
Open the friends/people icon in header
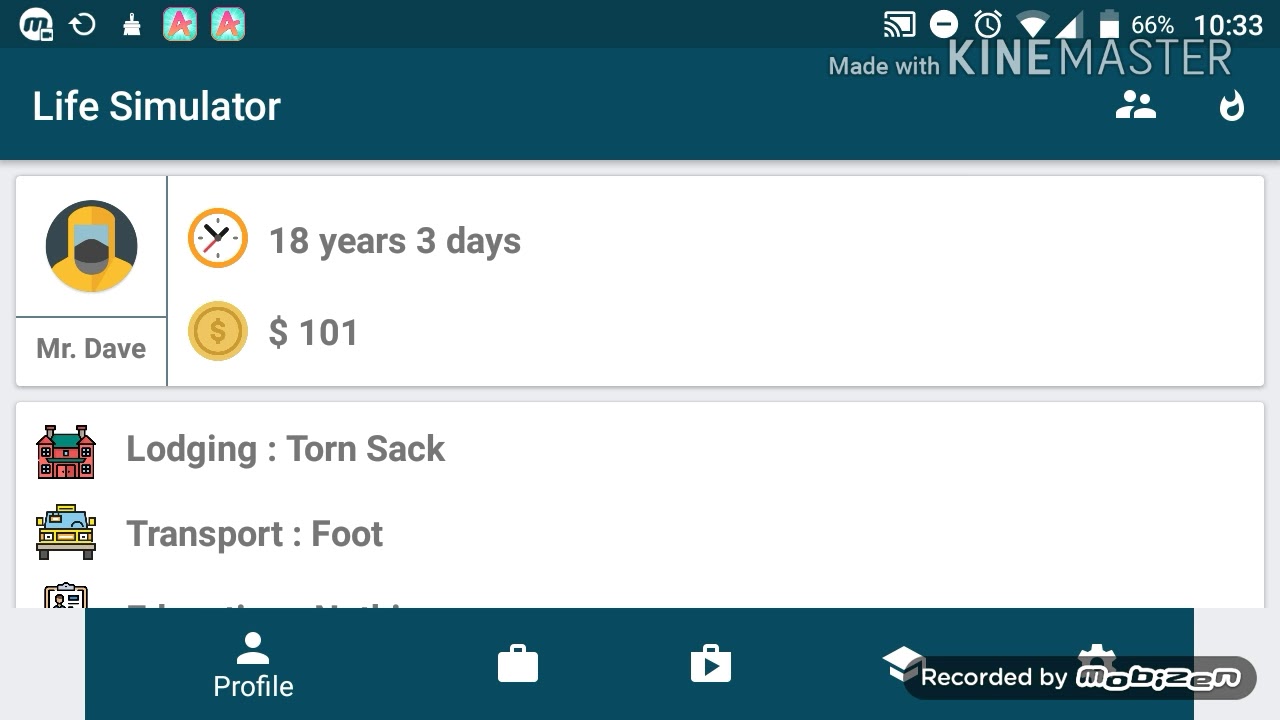click(x=1135, y=105)
